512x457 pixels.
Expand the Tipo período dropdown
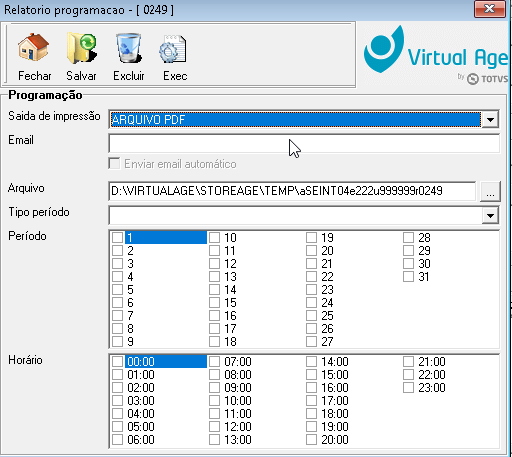tap(490, 215)
